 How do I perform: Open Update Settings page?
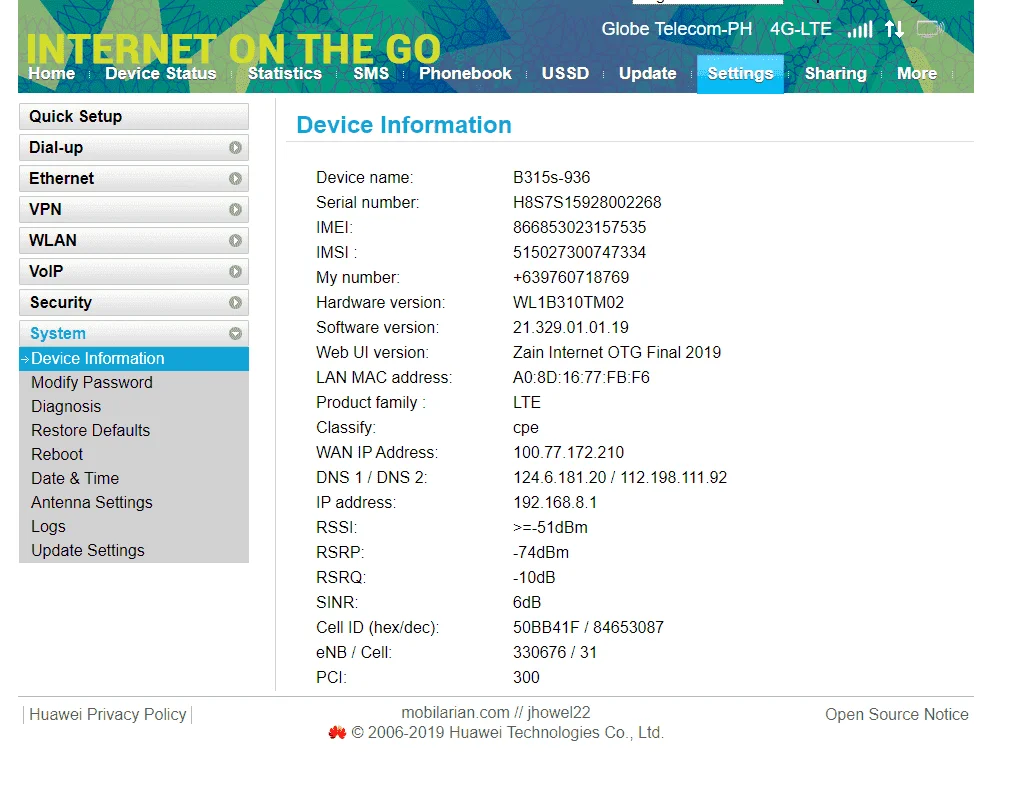(88, 550)
